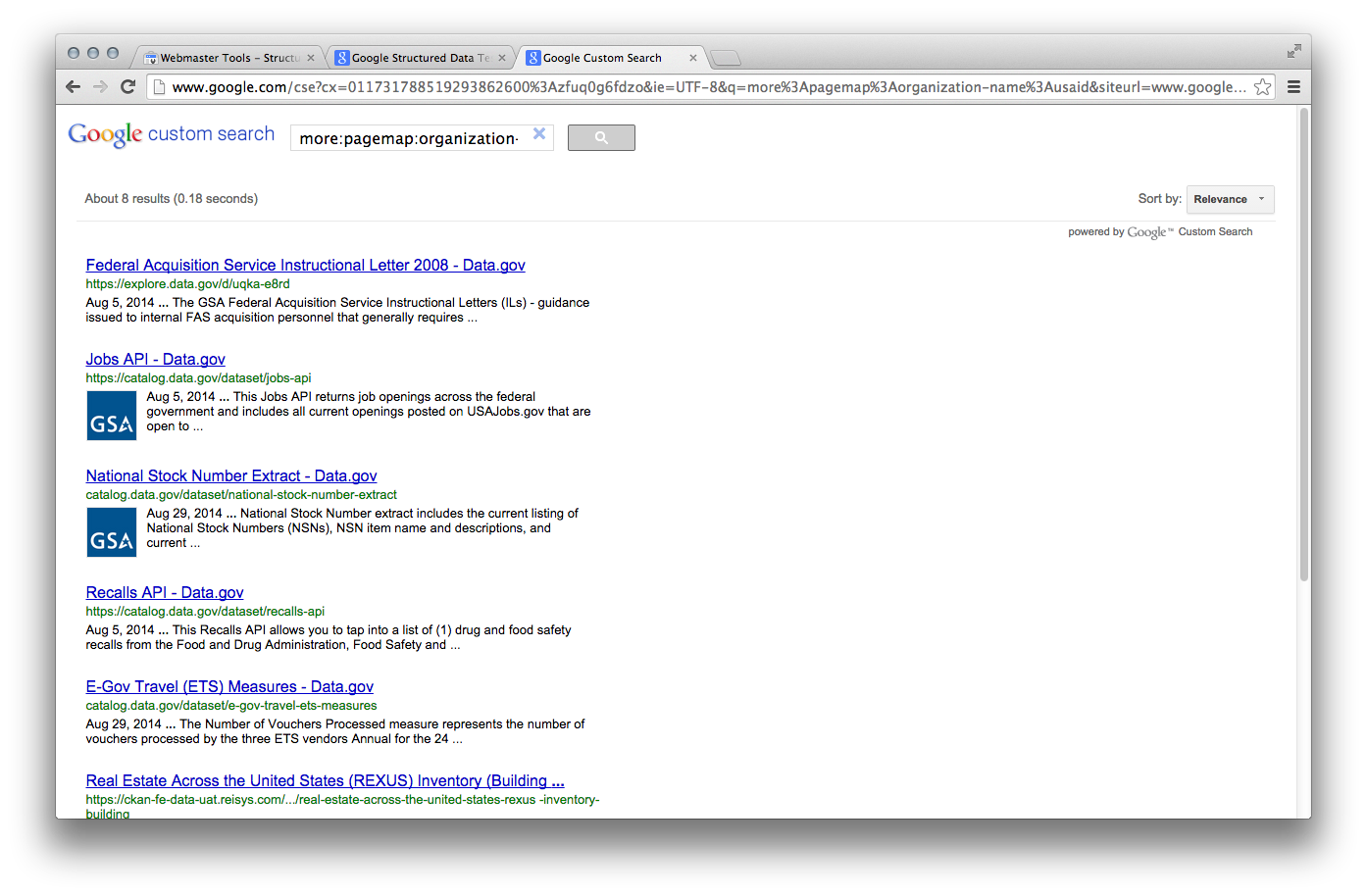1367x896 pixels.
Task: Click the Google custom search logo
Action: tap(172, 134)
